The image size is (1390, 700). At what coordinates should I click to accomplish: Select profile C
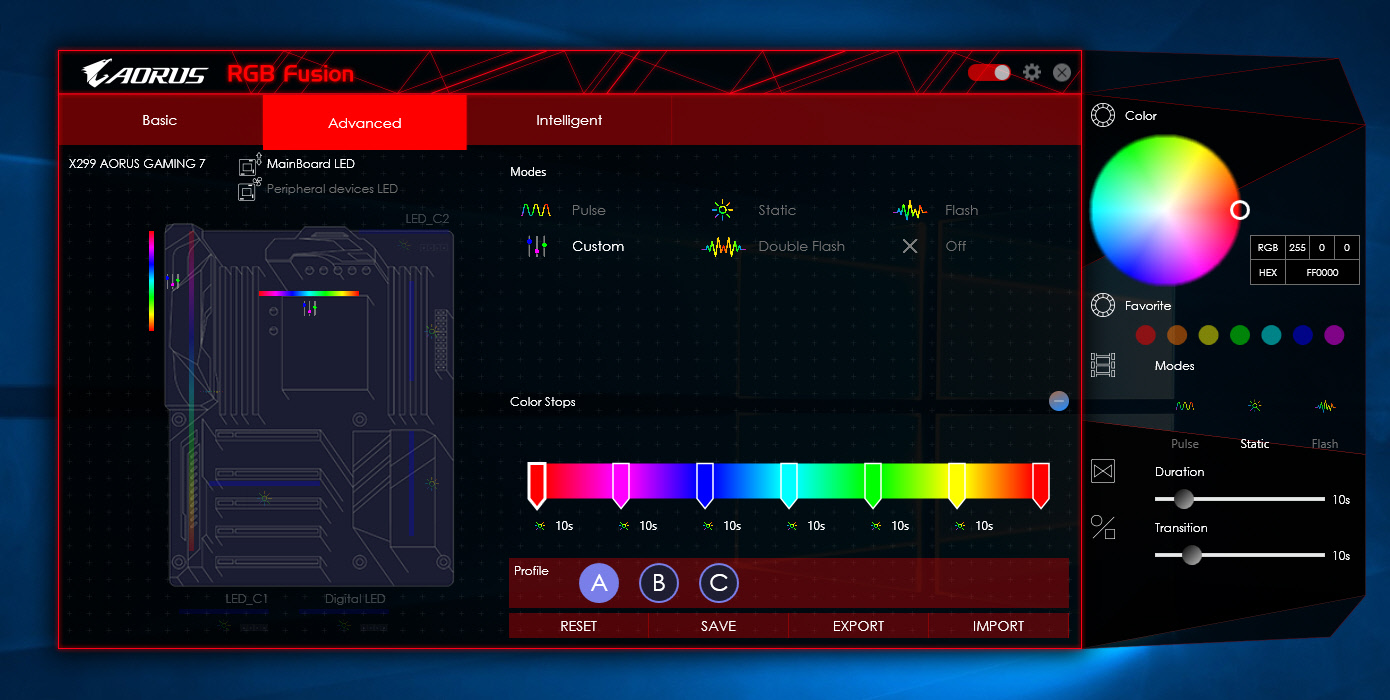click(x=719, y=584)
